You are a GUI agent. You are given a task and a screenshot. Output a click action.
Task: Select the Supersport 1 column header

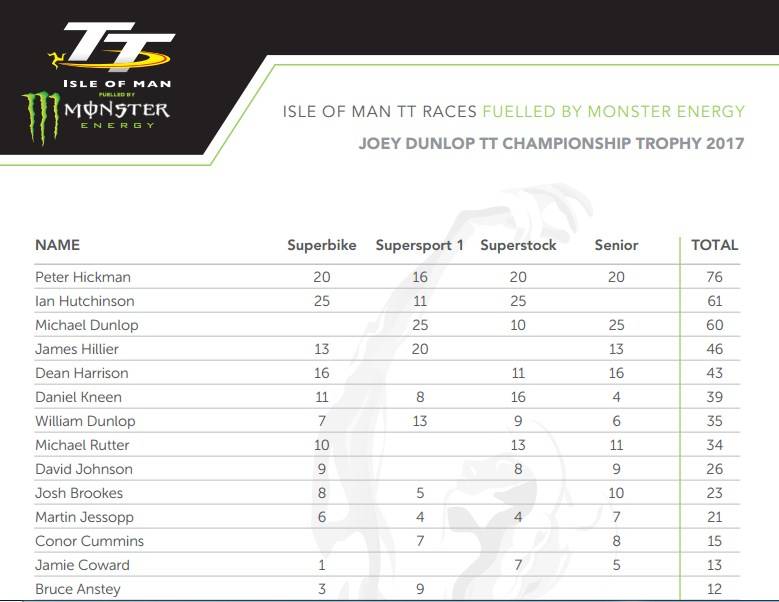419,245
